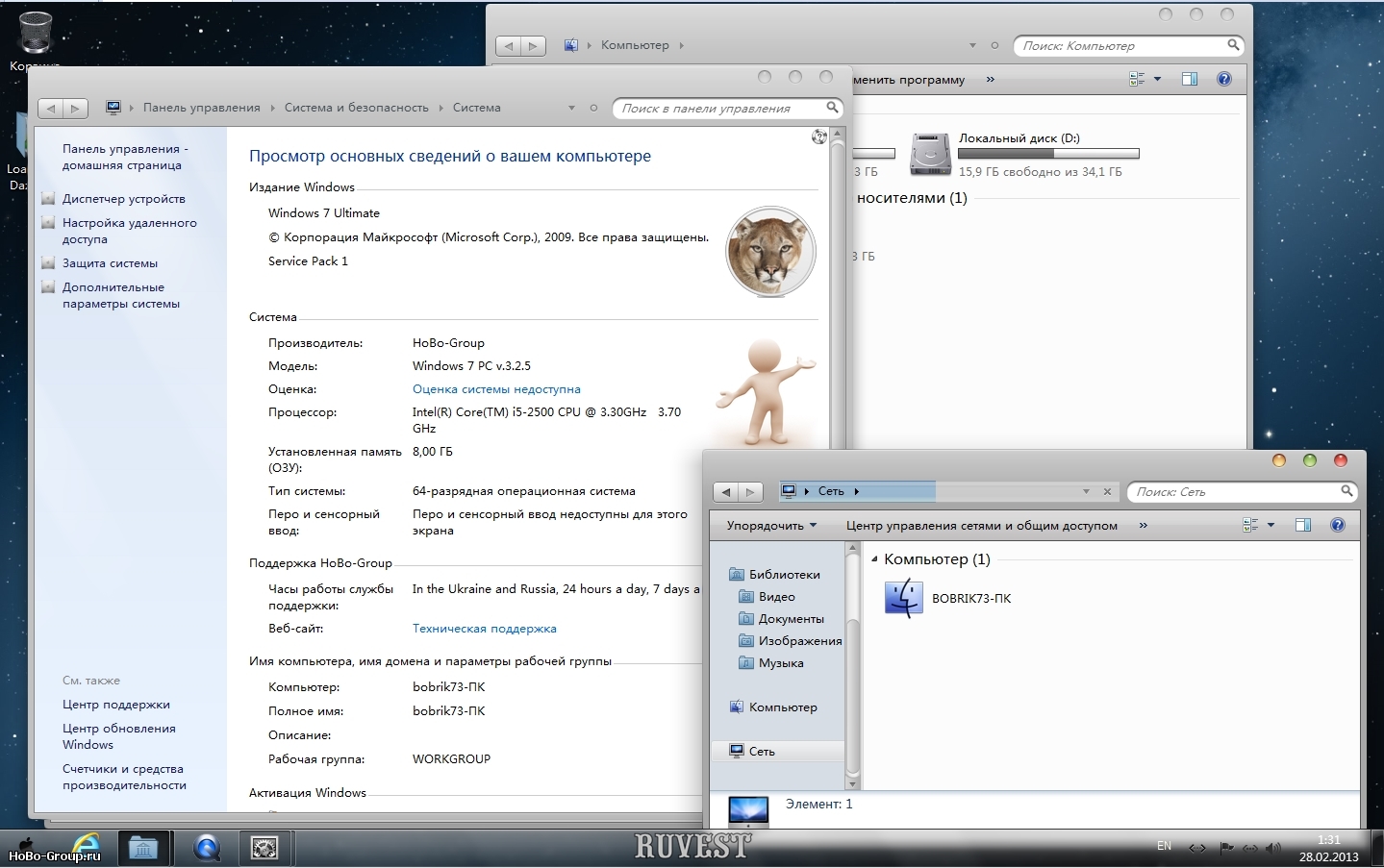The image size is (1384, 868).
Task: Click Система и безопасность breadcrumb
Action: pyautogui.click(x=357, y=108)
